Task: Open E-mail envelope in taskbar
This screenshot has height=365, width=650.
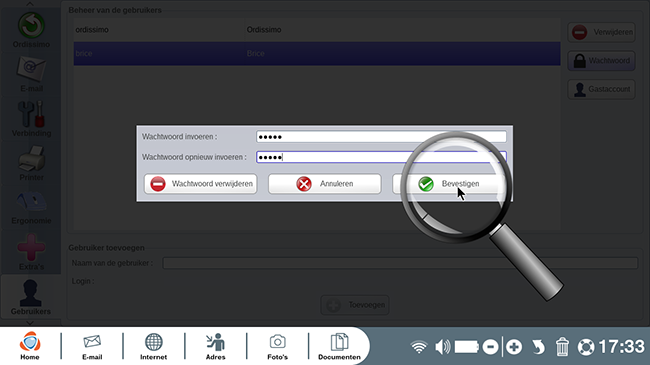Action: [92, 346]
